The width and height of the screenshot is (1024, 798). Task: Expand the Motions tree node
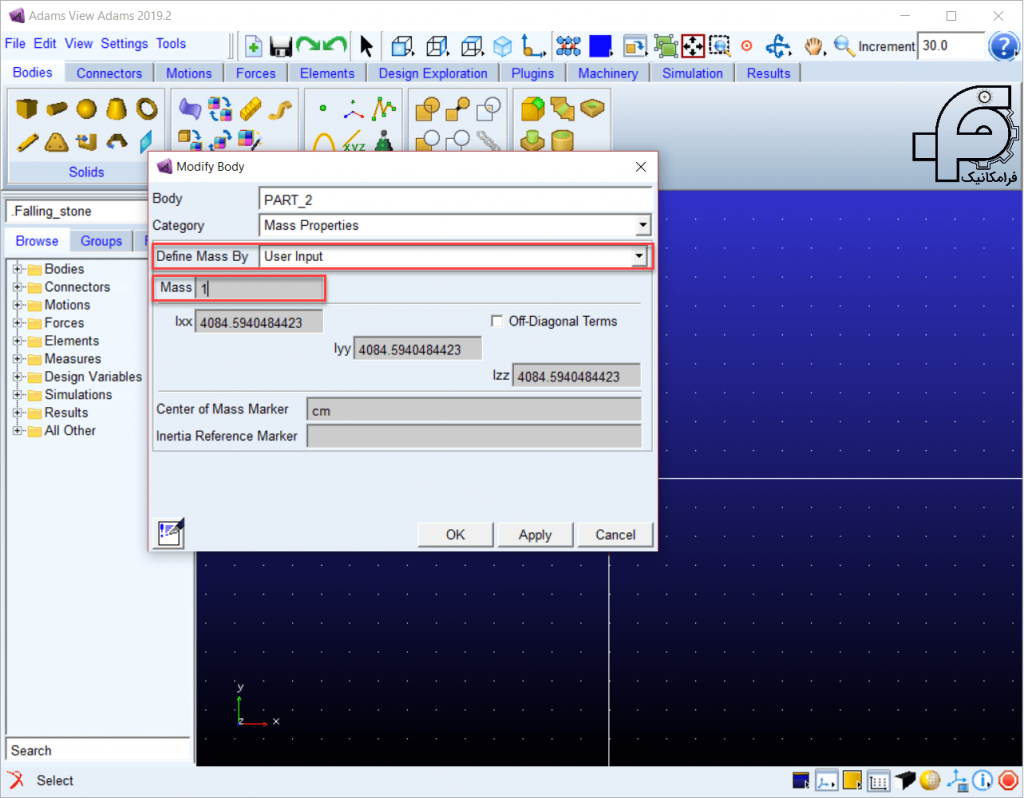(x=18, y=305)
